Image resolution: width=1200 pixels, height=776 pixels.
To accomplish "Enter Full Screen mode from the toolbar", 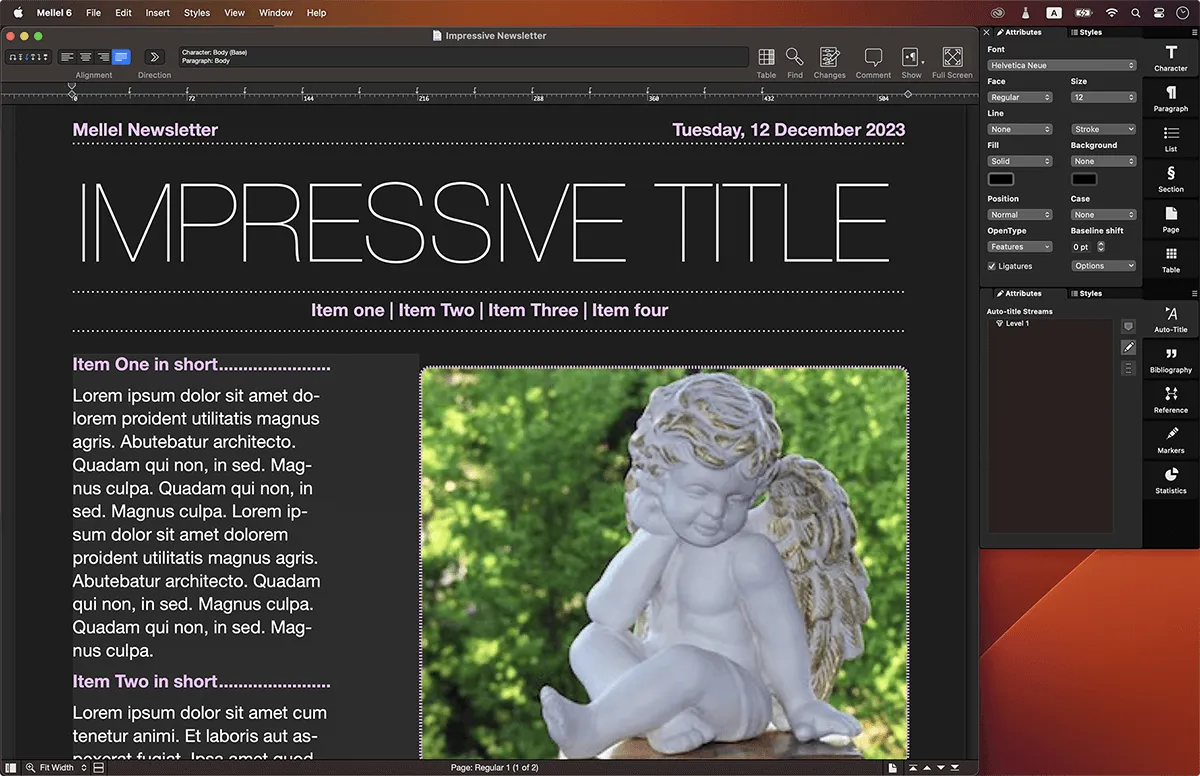I will (952, 58).
